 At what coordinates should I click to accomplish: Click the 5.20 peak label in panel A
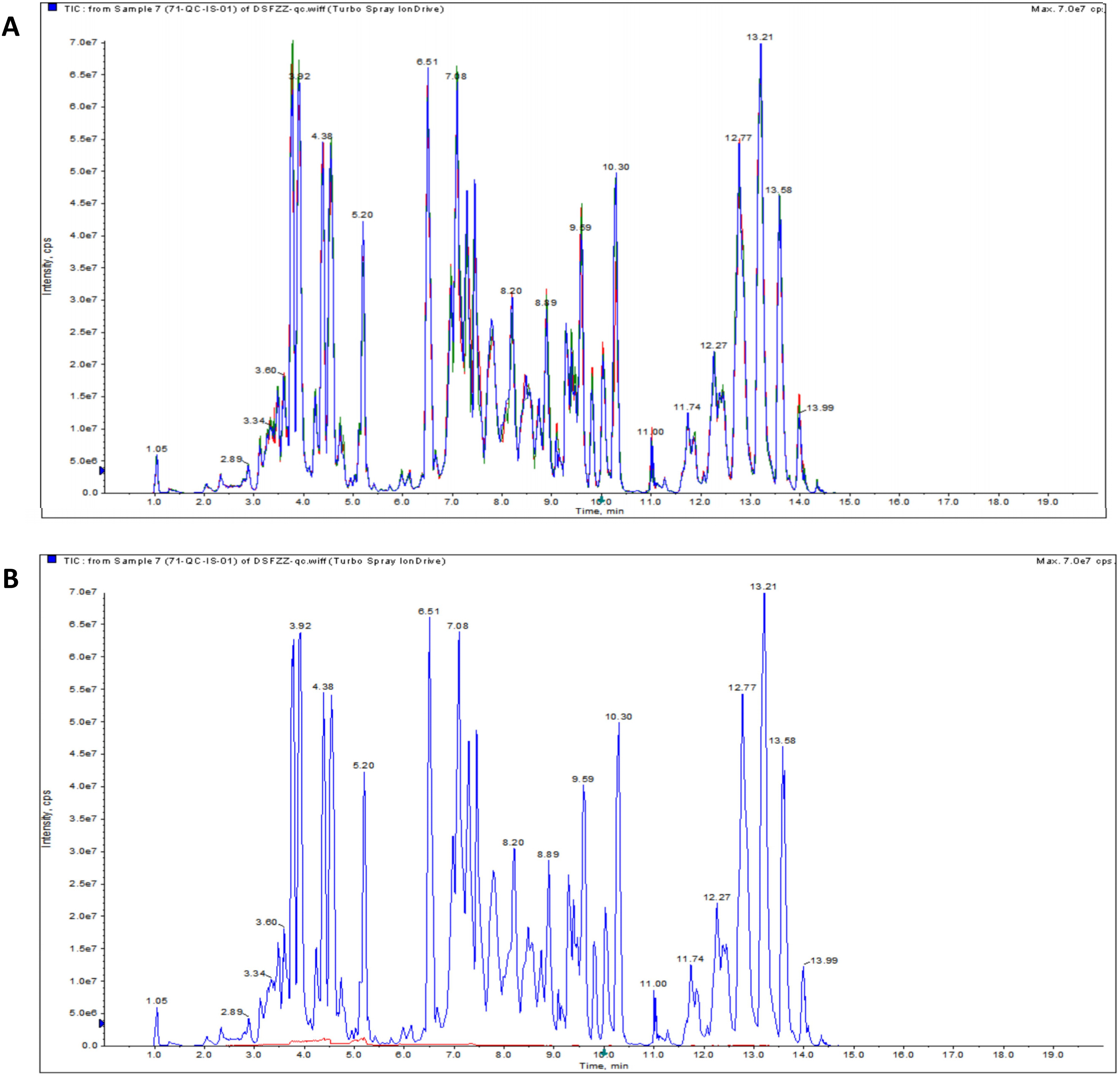[362, 215]
